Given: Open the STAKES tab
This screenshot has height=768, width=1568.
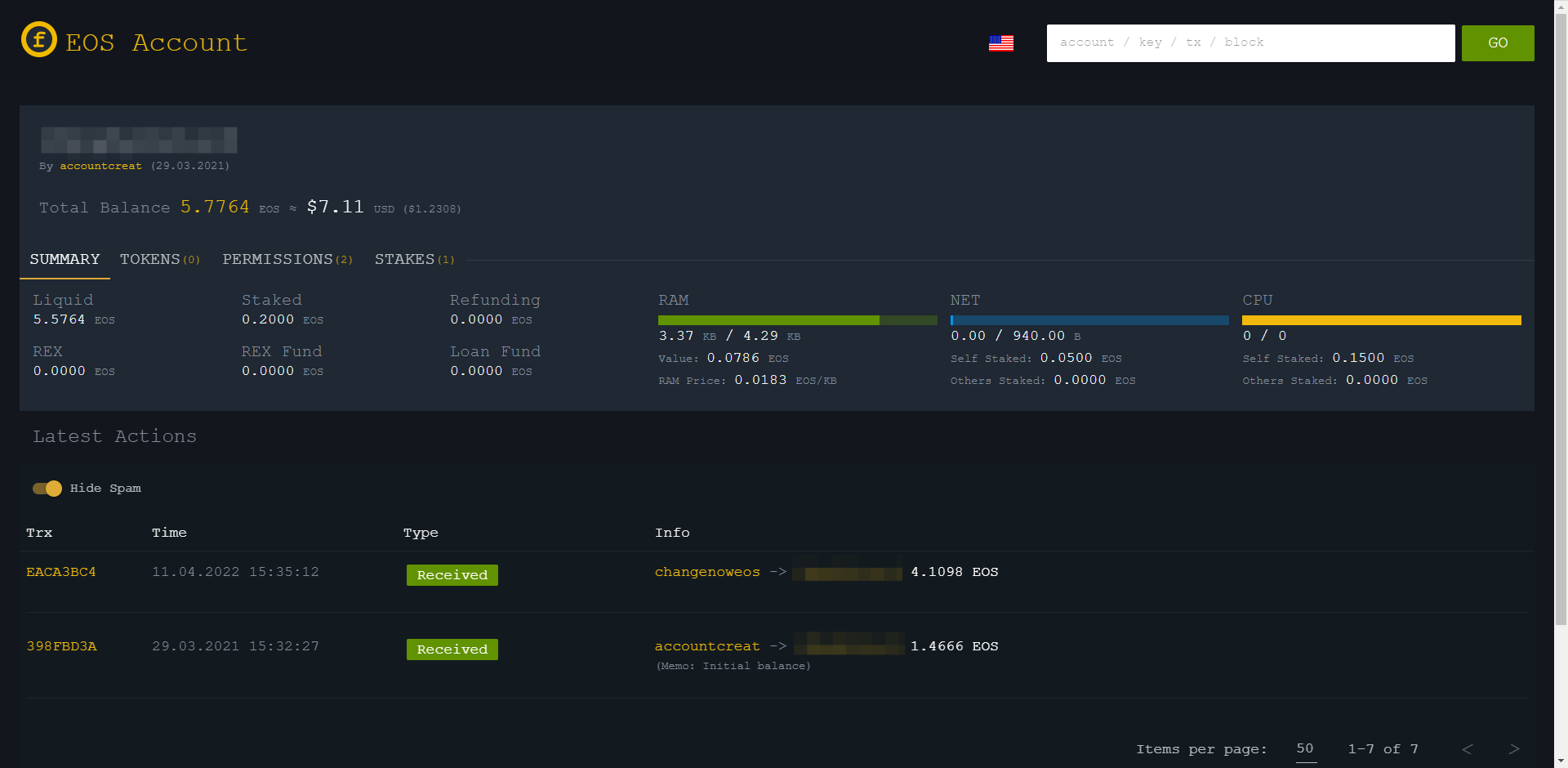Looking at the screenshot, I should coord(414,259).
